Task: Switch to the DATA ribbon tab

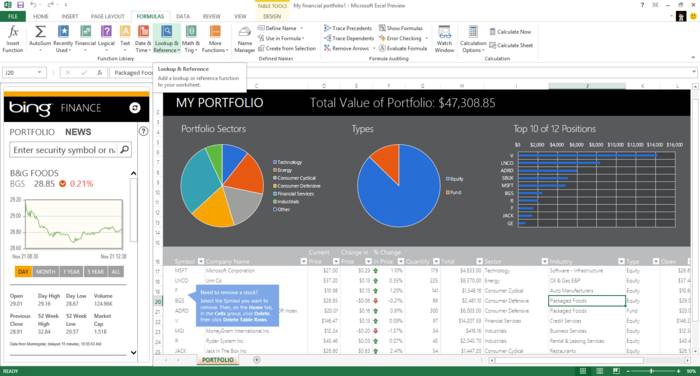Action: tap(183, 16)
